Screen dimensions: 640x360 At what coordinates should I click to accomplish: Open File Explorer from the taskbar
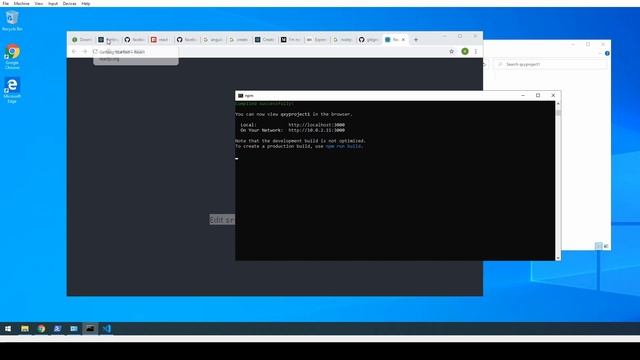click(x=25, y=329)
